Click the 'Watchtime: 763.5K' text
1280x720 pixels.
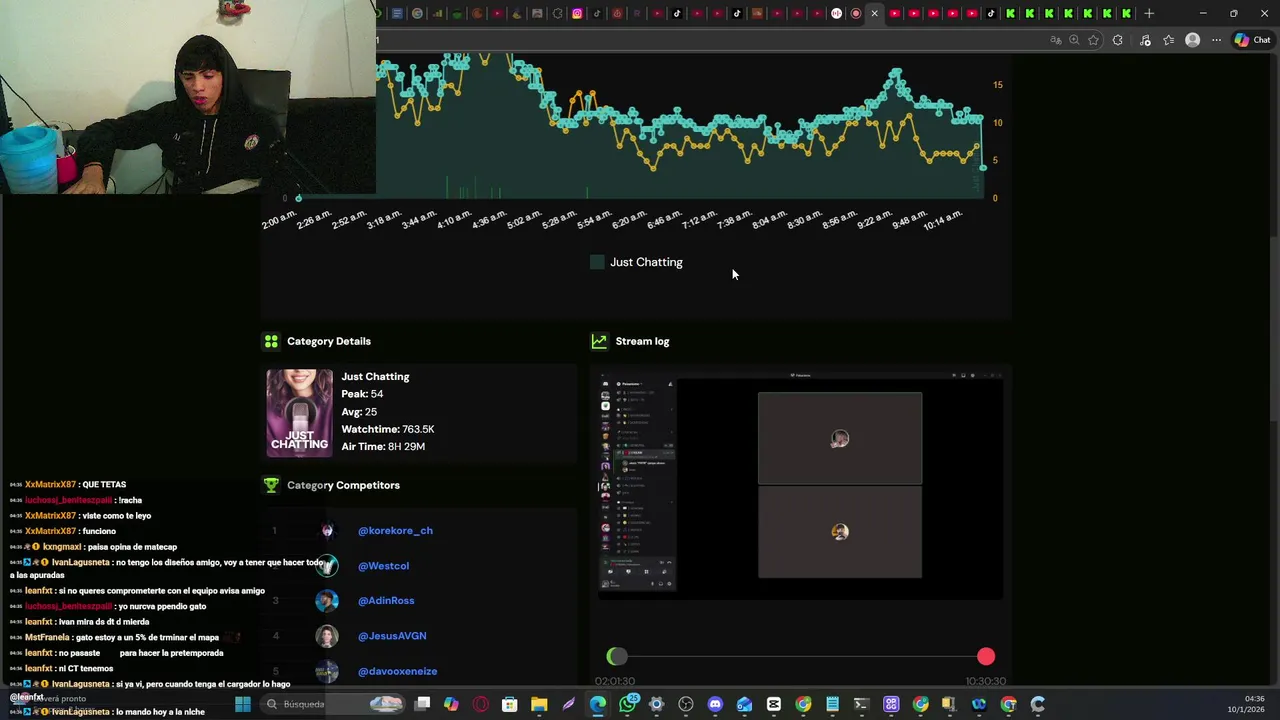pos(388,429)
